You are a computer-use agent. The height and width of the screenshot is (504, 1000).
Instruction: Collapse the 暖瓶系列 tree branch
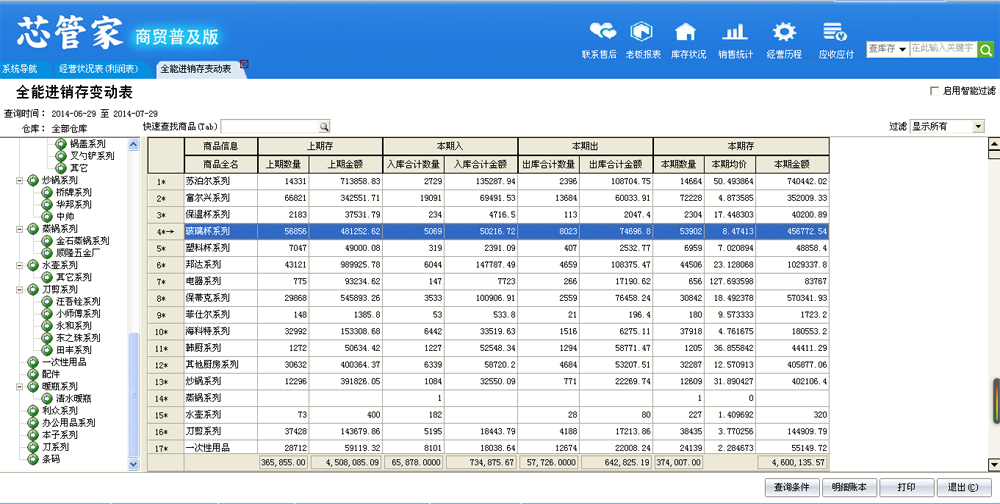point(20,386)
